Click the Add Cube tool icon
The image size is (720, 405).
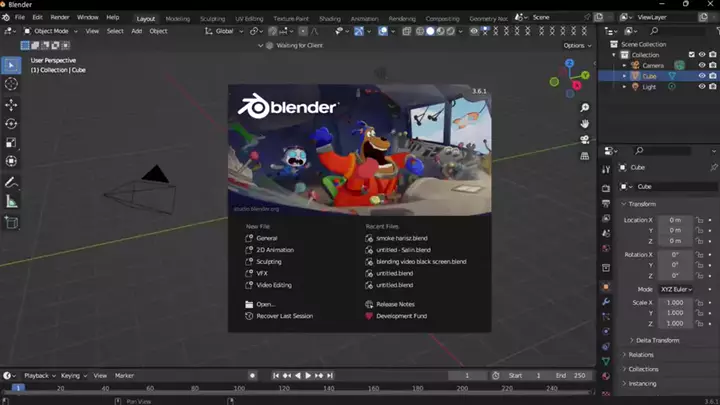[x=12, y=222]
